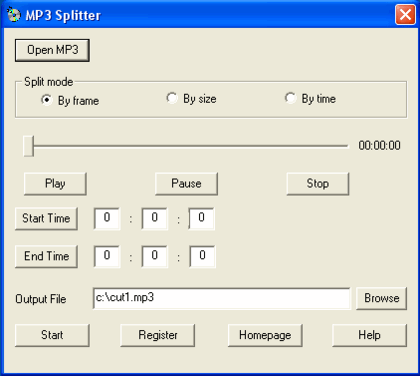
Task: Visit the Homepage link button
Action: [x=265, y=335]
